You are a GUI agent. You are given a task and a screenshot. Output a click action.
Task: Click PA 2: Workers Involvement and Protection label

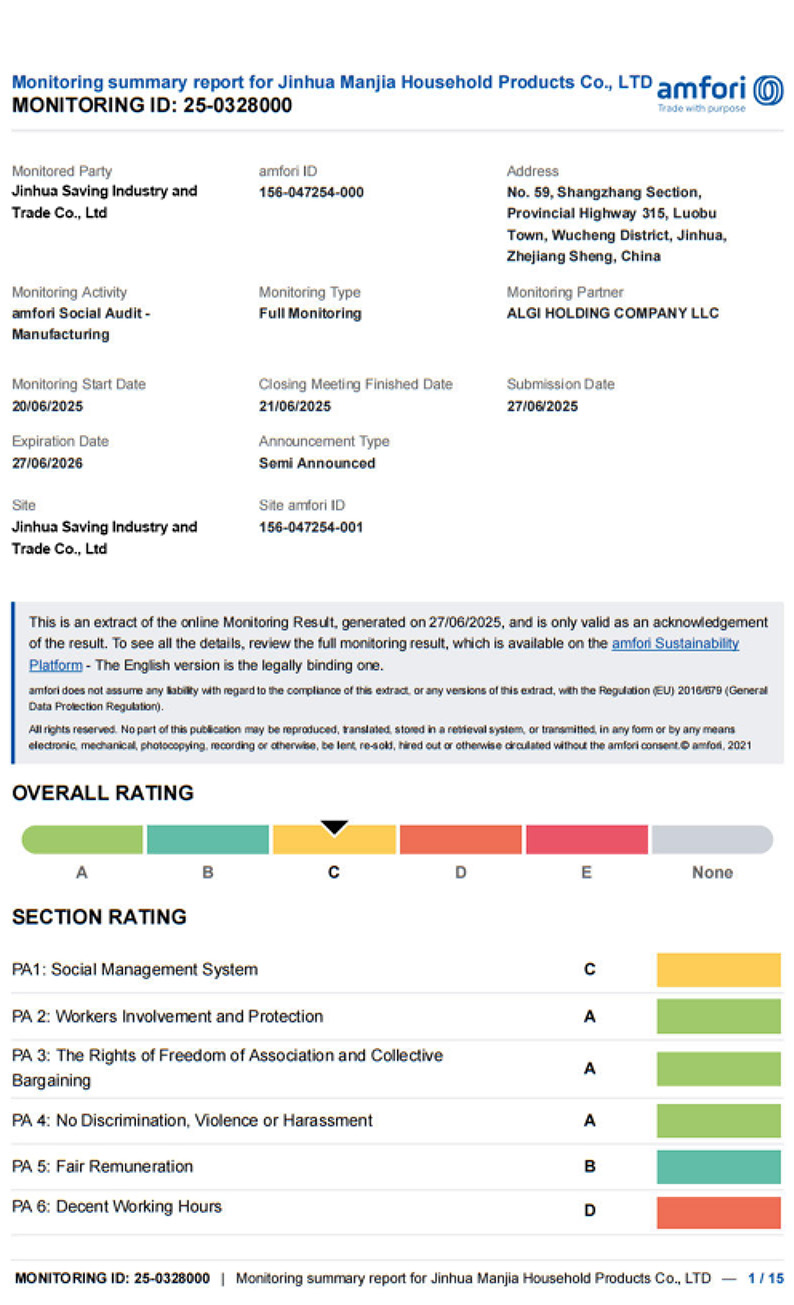[168, 1017]
